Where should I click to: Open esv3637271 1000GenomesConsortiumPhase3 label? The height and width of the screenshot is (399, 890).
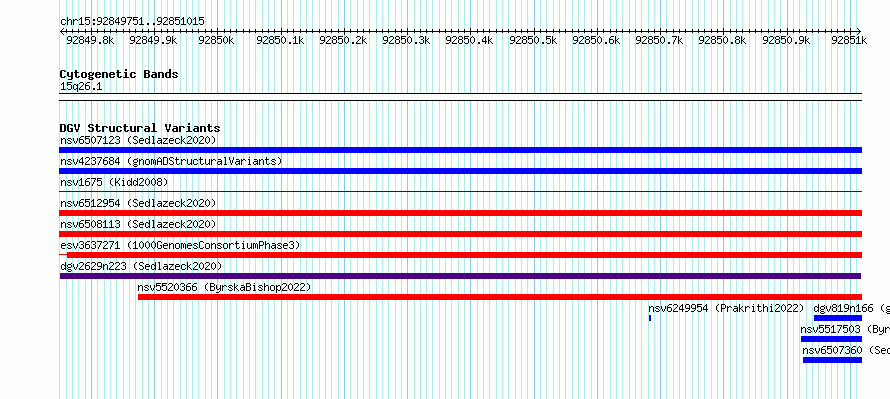(x=180, y=245)
